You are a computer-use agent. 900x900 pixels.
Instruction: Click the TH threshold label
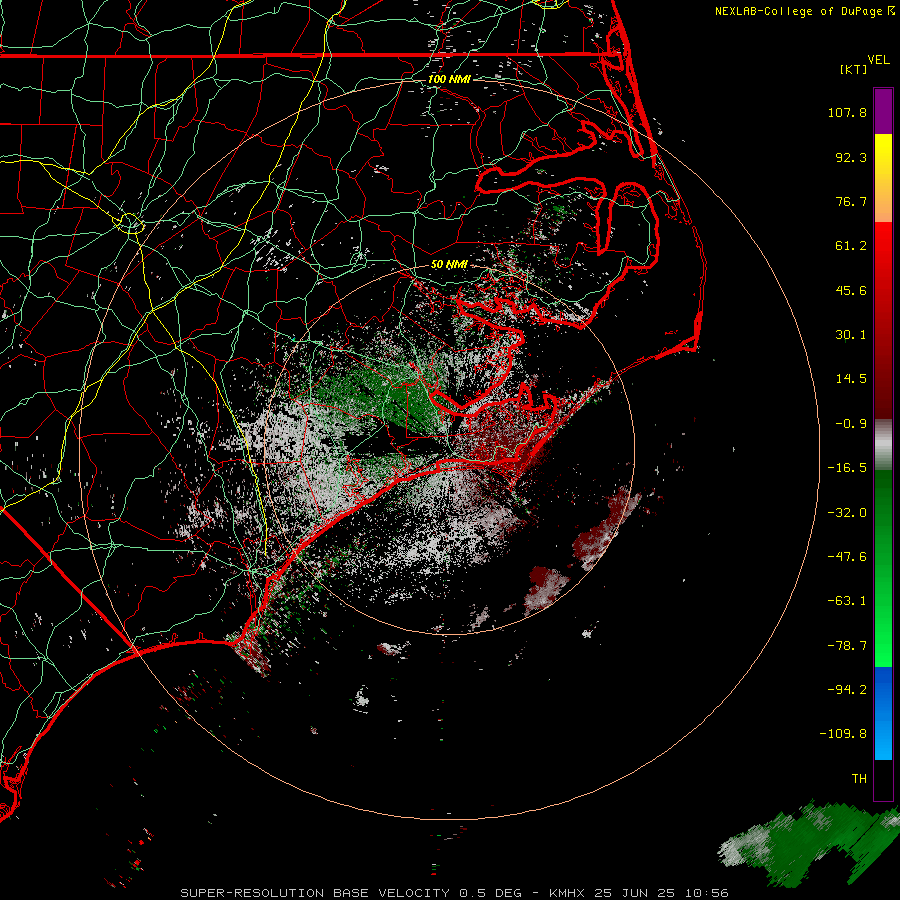(859, 778)
